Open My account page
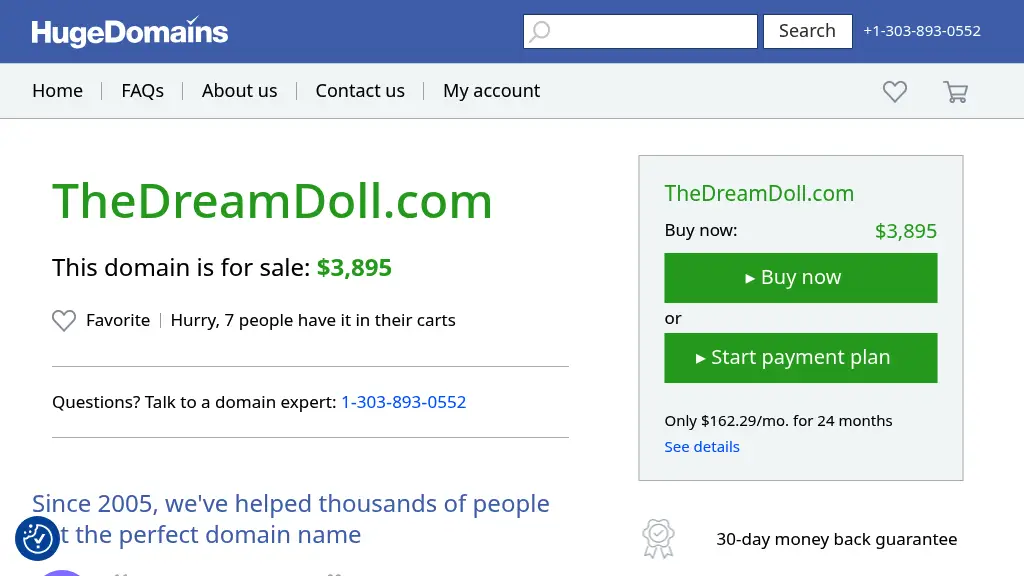This screenshot has height=576, width=1024. 491,91
